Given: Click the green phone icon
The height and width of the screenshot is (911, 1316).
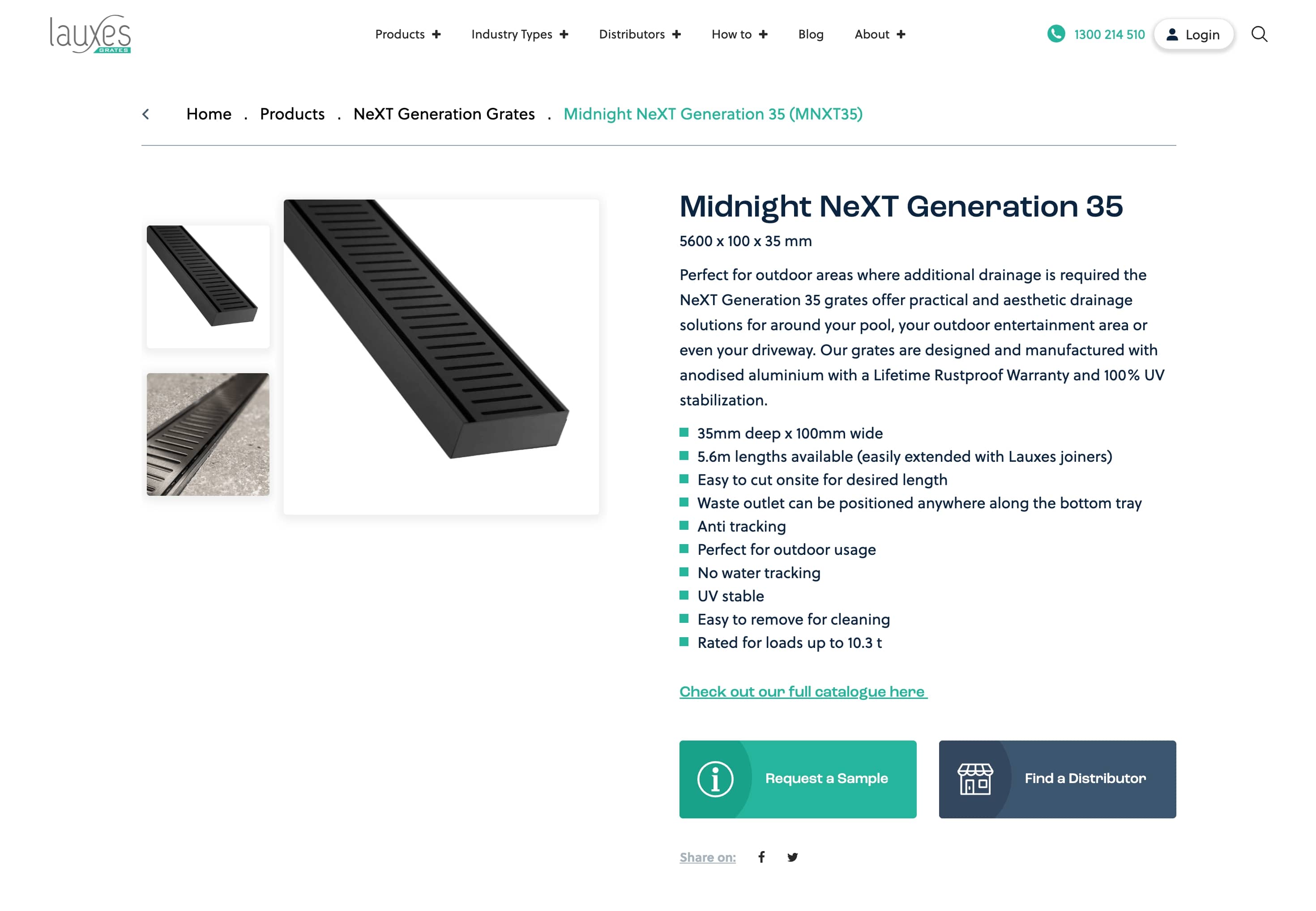Looking at the screenshot, I should [1055, 34].
